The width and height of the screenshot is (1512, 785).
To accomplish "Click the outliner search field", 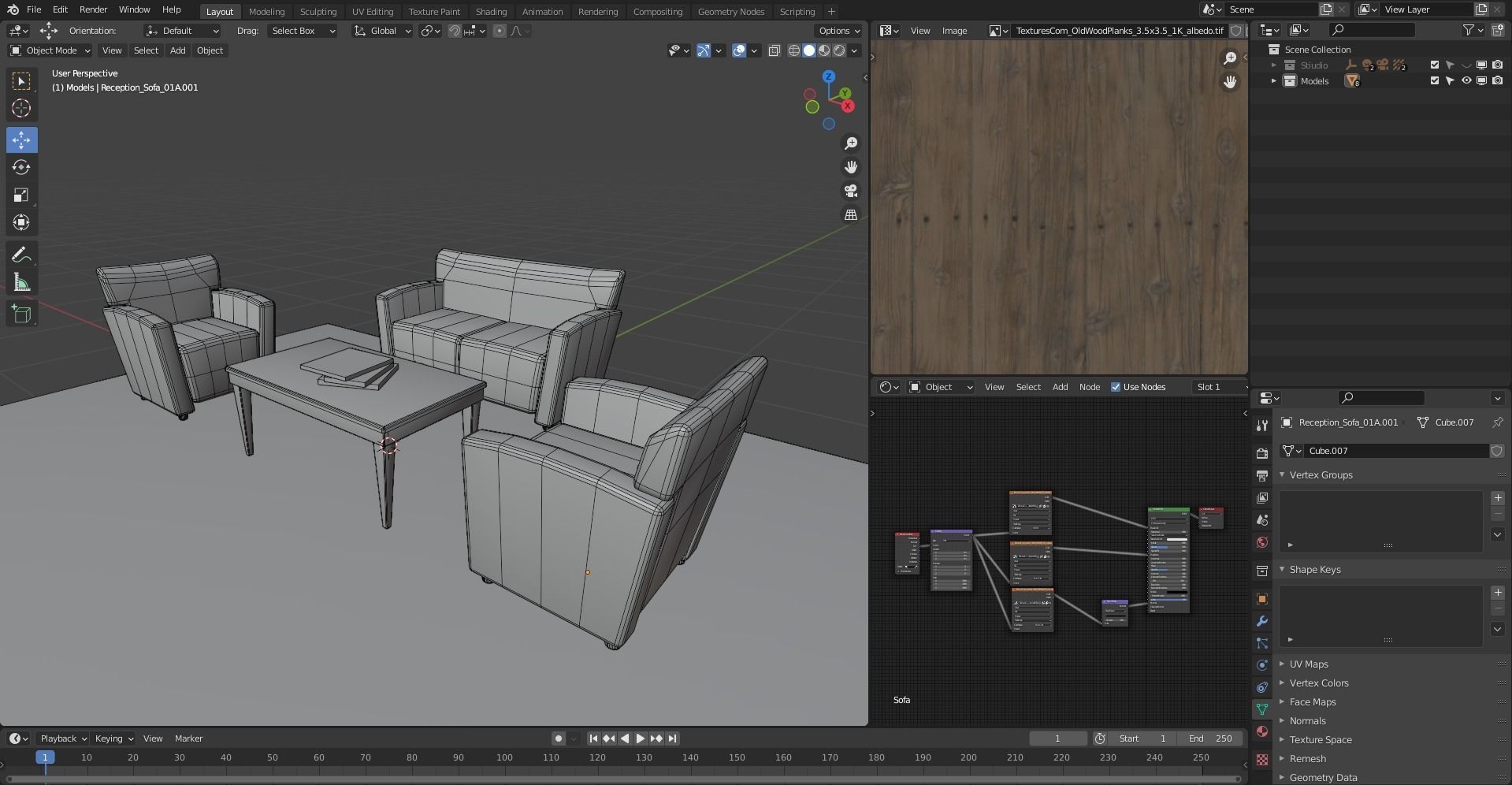I will tap(1371, 30).
